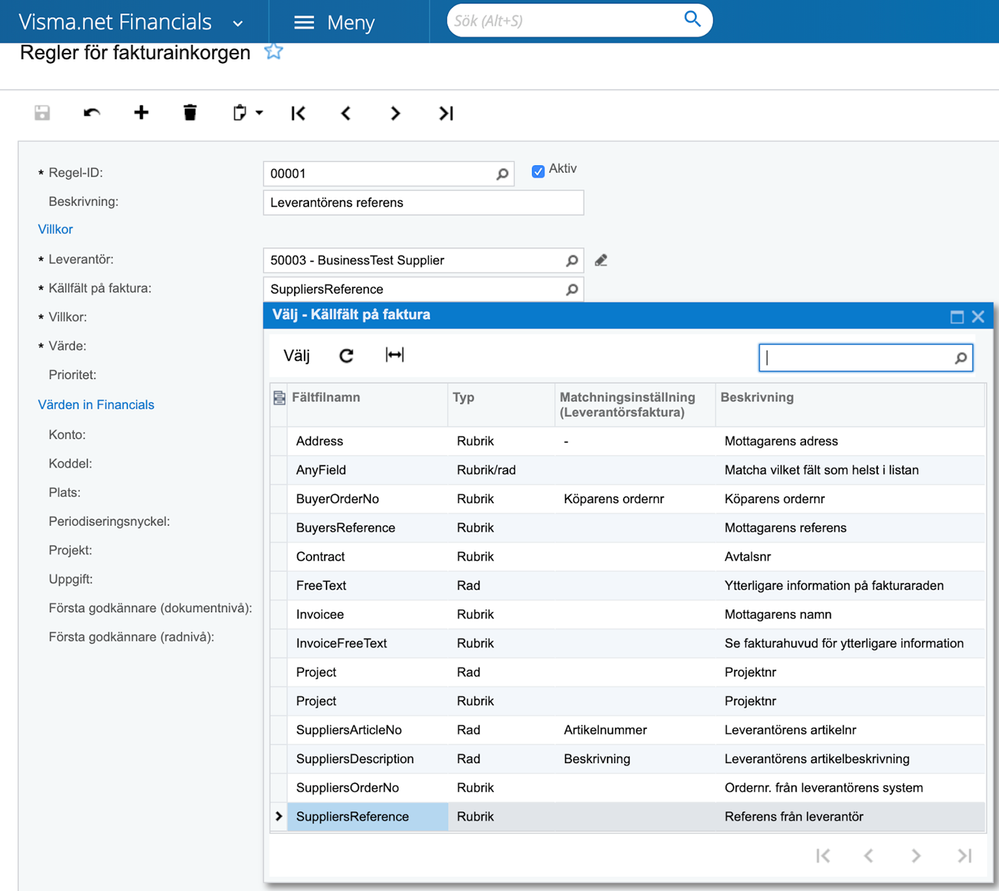Select the BuyerOrderNo row
The width and height of the screenshot is (999, 891).
(628, 499)
